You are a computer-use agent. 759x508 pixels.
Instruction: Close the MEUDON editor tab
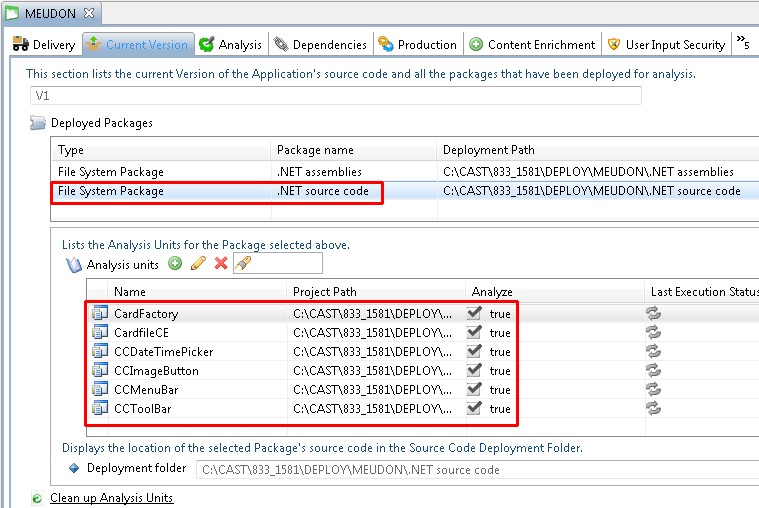(x=87, y=13)
